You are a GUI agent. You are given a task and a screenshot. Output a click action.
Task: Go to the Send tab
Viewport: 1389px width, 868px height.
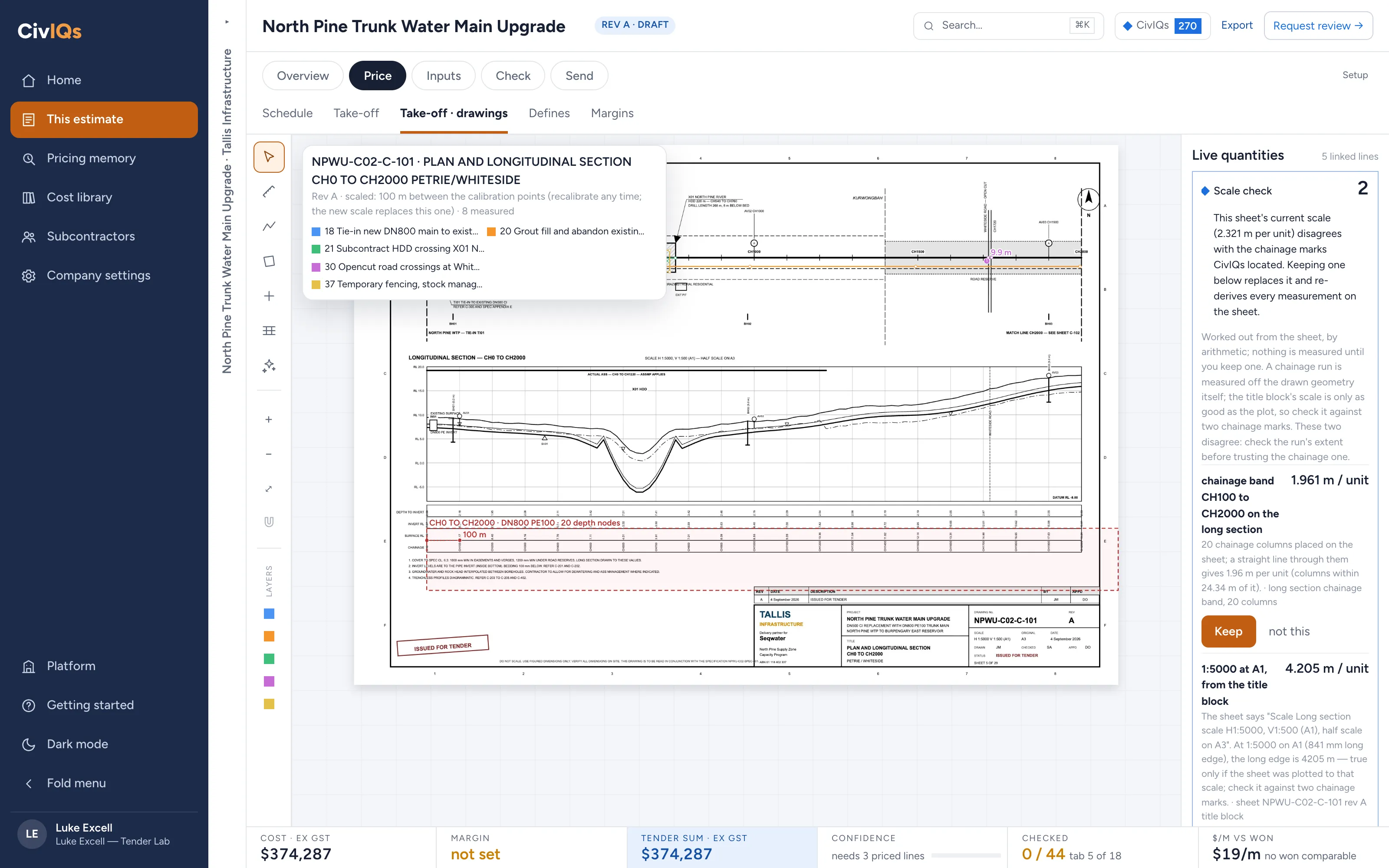(x=579, y=76)
